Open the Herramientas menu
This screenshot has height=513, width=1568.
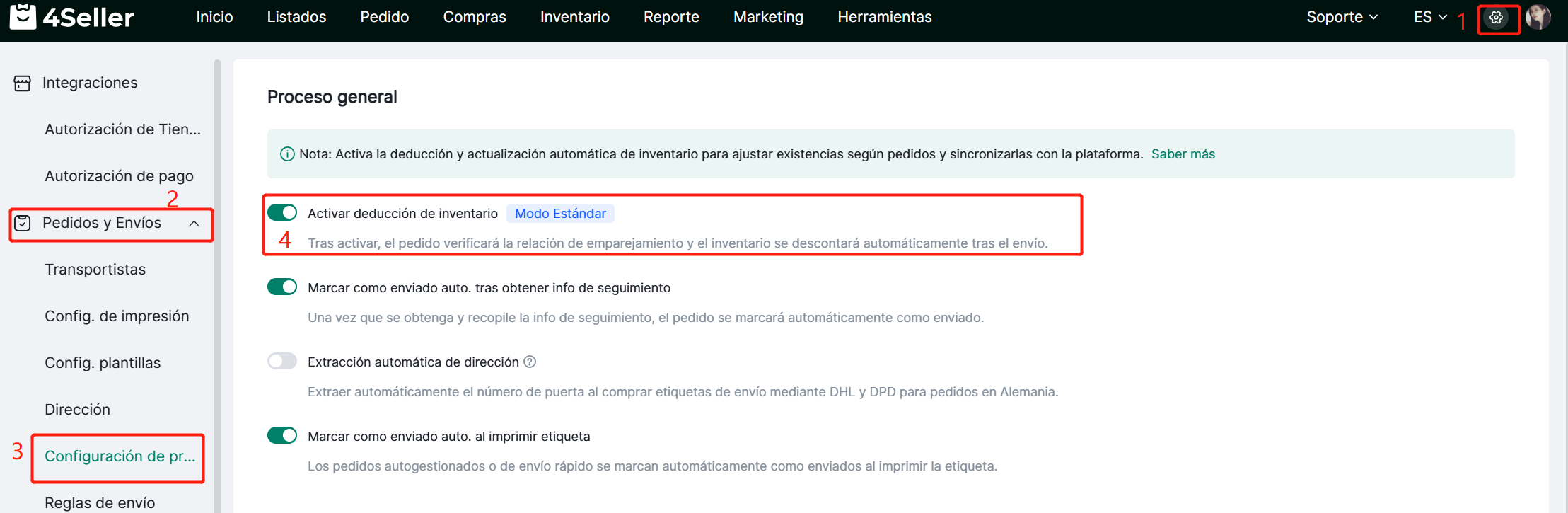pyautogui.click(x=884, y=17)
